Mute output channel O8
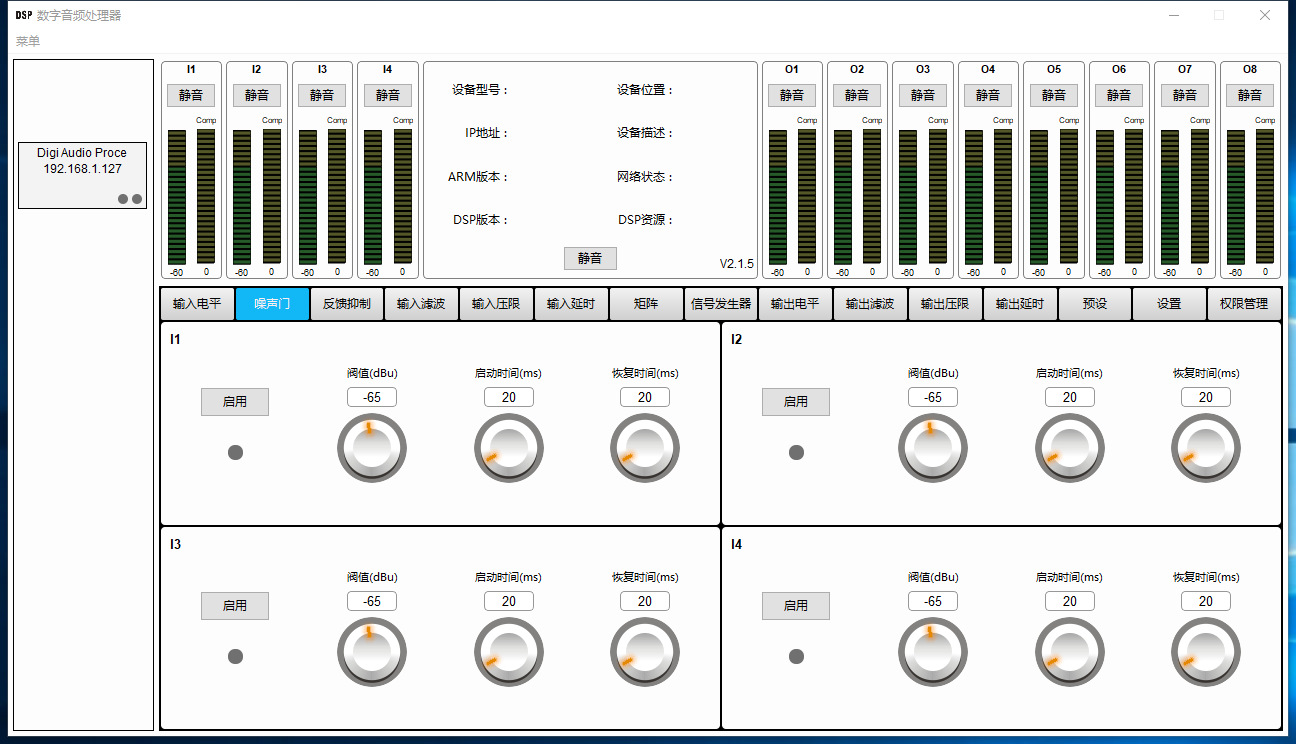 [x=1250, y=95]
